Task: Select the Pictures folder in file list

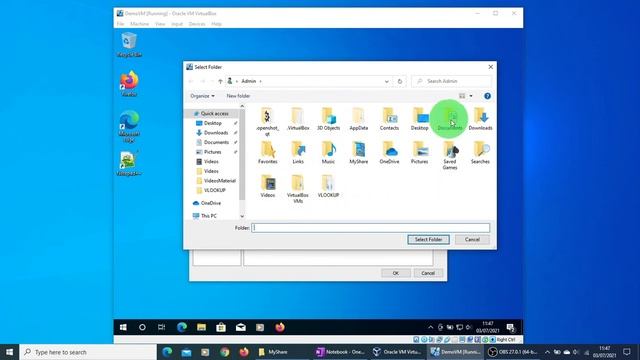Action: 420,153
